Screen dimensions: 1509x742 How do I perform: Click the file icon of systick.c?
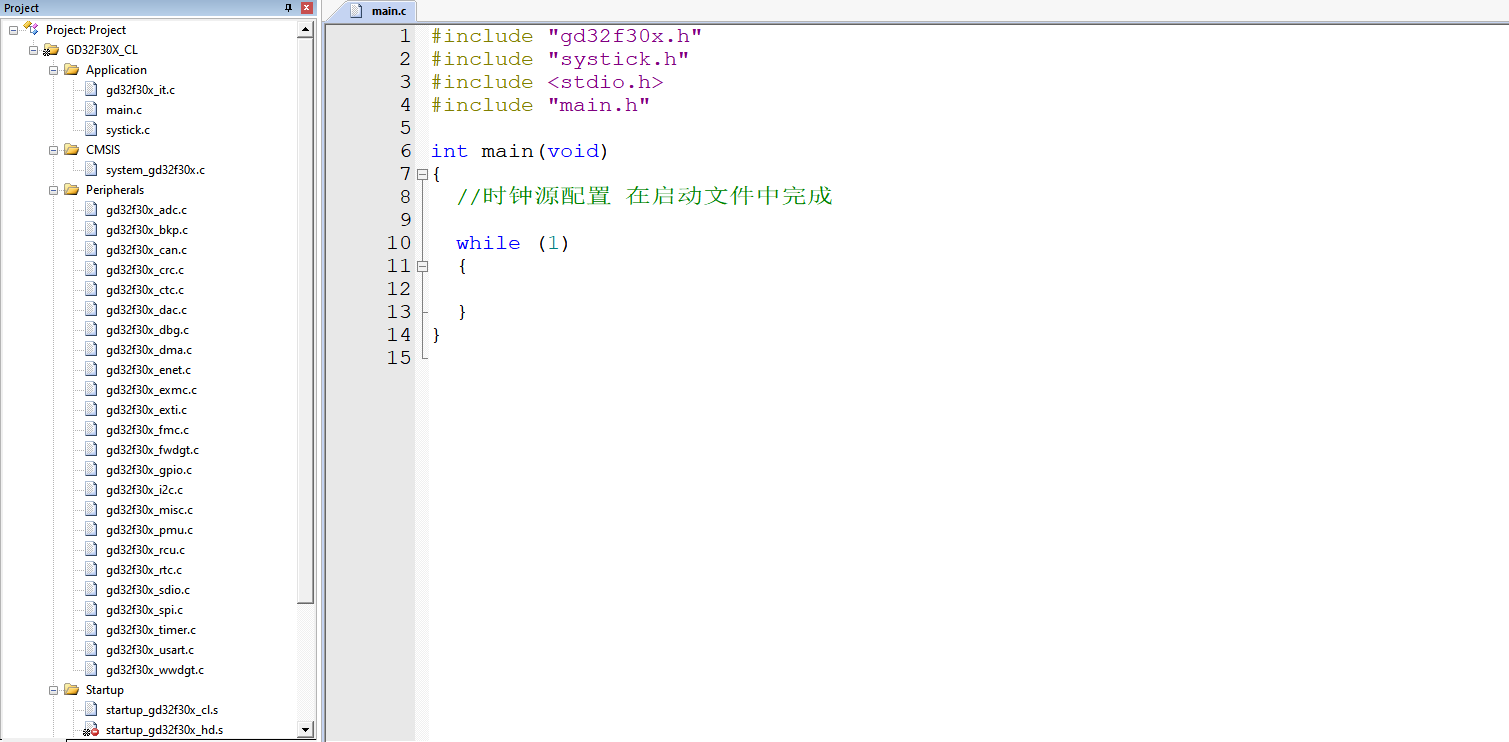[91, 130]
